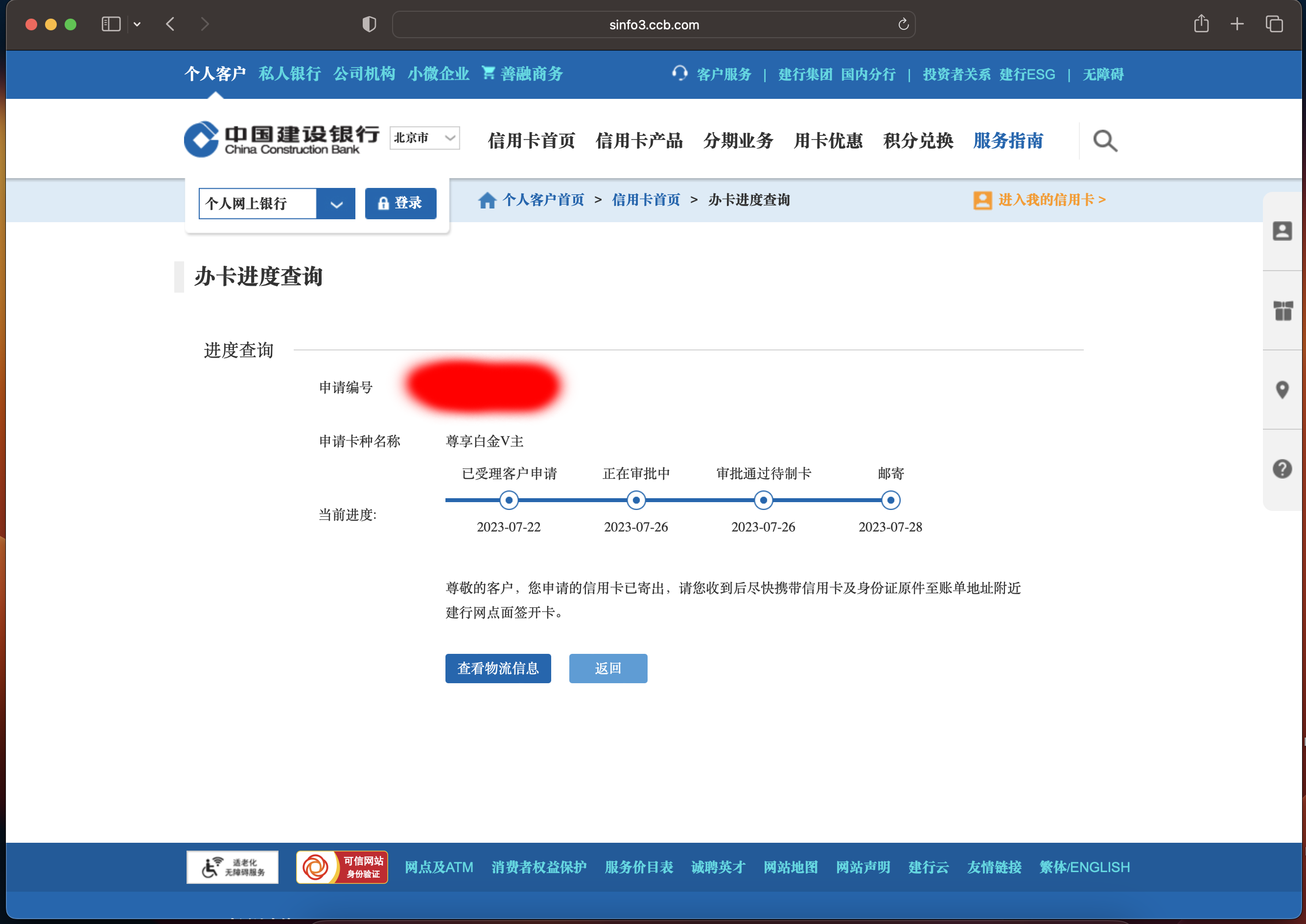This screenshot has height=924, width=1306.
Task: Open the 北京市 city dropdown
Action: (x=424, y=138)
